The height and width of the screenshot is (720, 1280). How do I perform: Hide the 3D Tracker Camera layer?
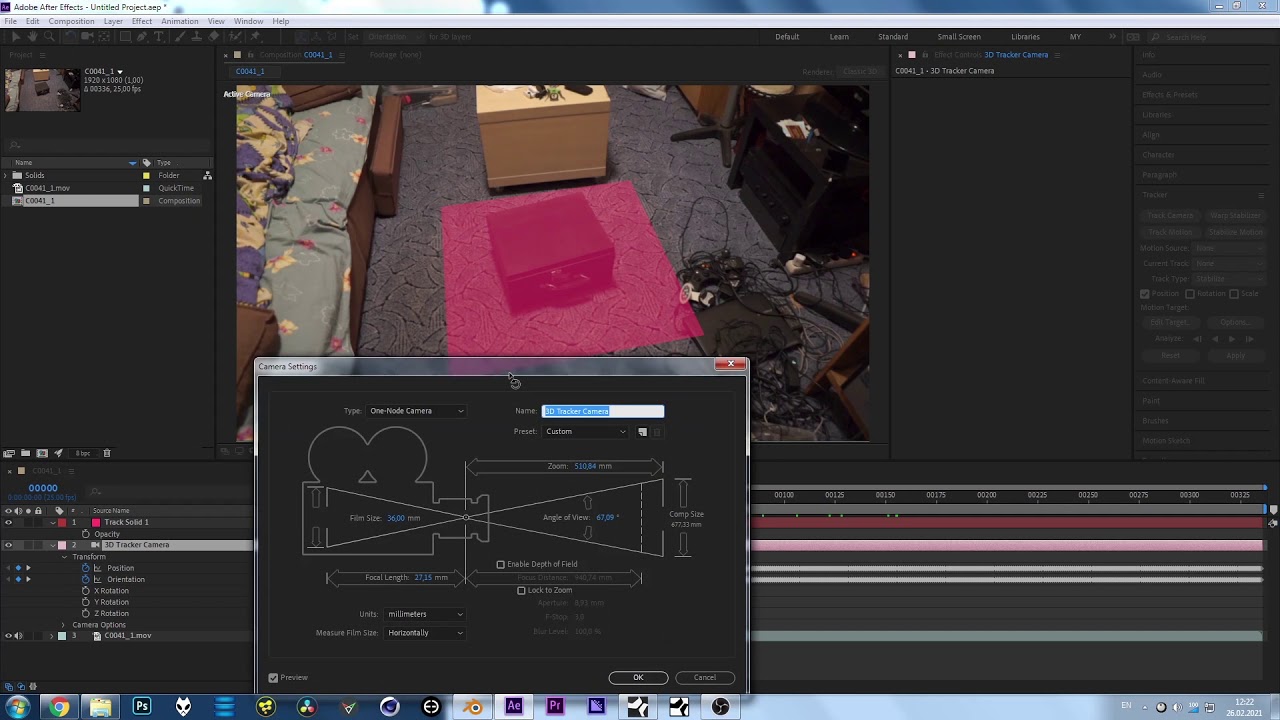[x=8, y=545]
